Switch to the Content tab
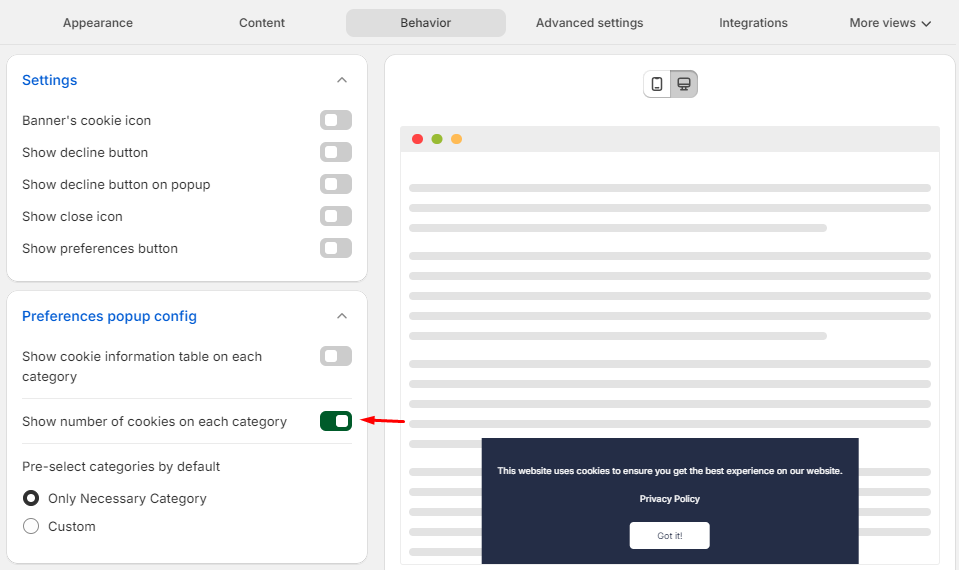Viewport: 959px width, 570px height. click(x=262, y=23)
